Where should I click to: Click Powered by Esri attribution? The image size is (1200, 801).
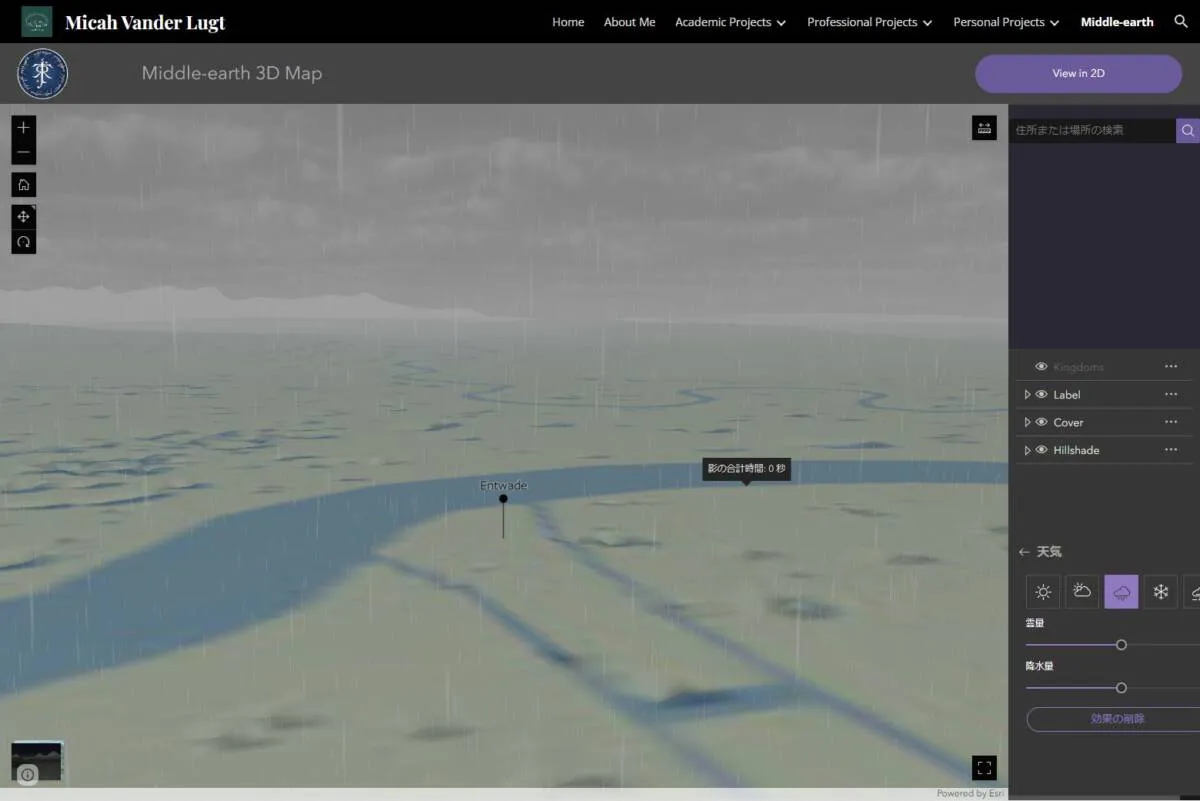coord(970,794)
